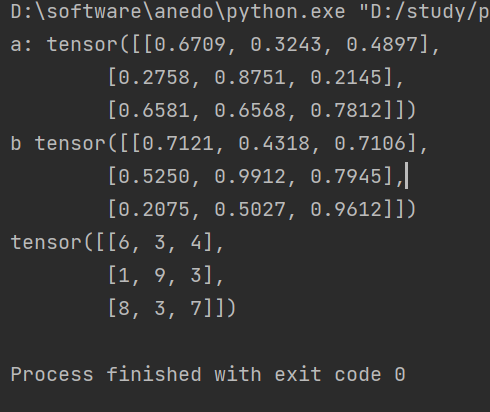Place cursor on value 0.9912

[x=250, y=177]
